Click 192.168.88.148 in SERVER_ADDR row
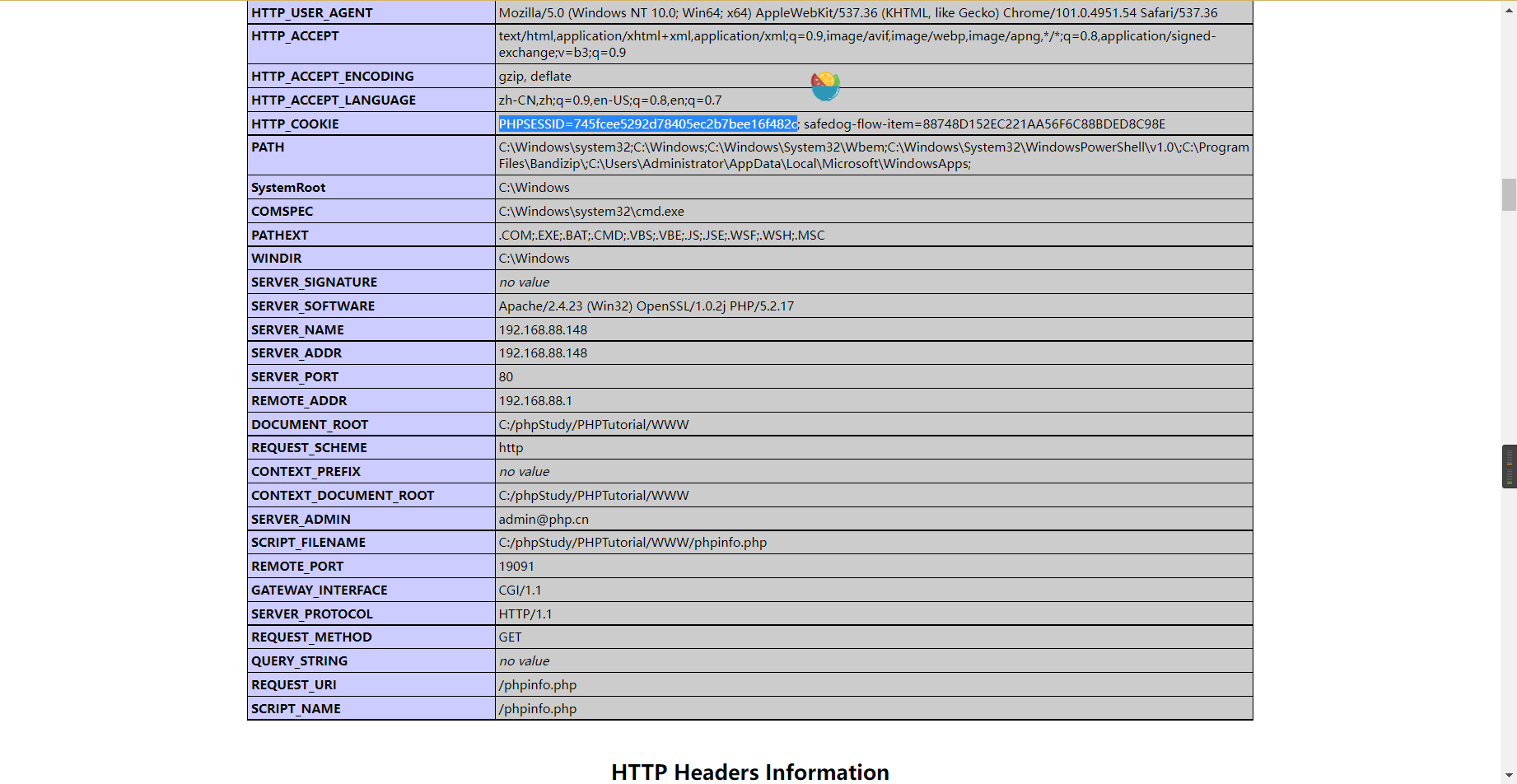This screenshot has height=784, width=1517. (543, 352)
